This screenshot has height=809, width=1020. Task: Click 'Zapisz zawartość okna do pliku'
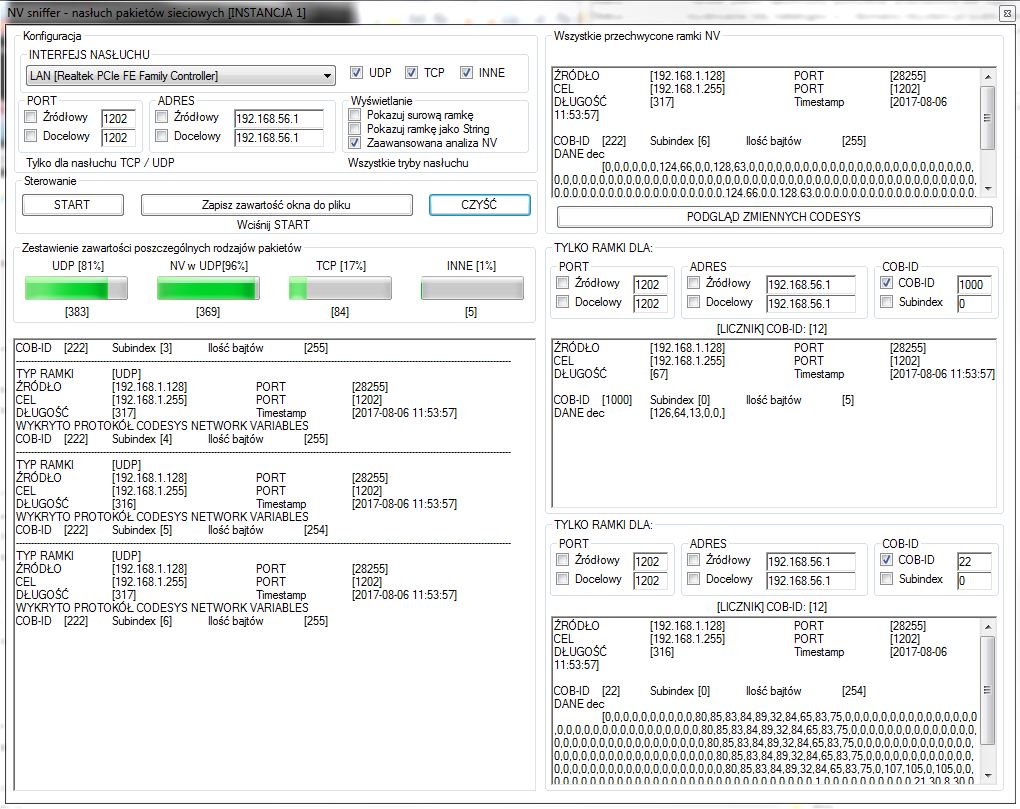click(276, 205)
